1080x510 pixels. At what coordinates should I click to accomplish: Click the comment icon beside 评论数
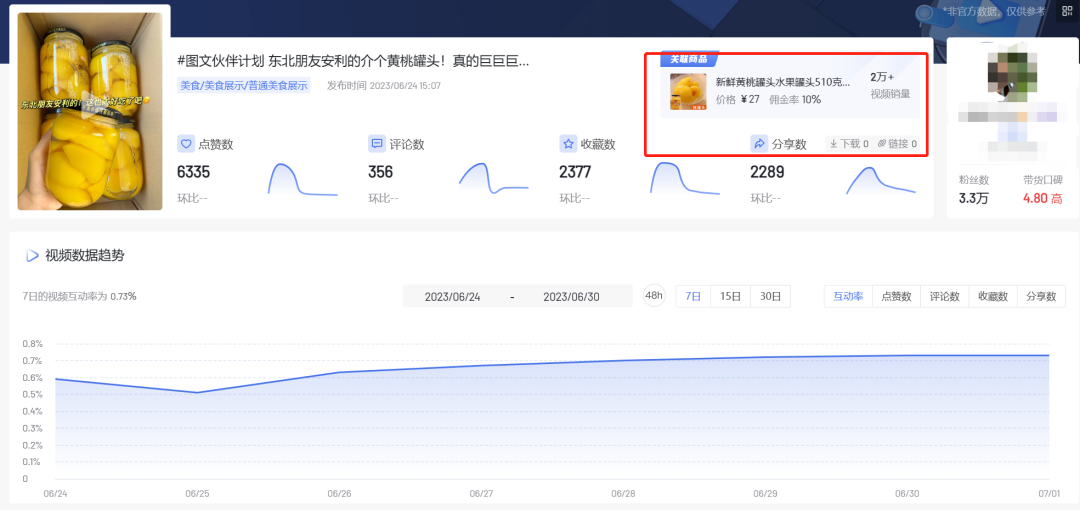click(377, 144)
